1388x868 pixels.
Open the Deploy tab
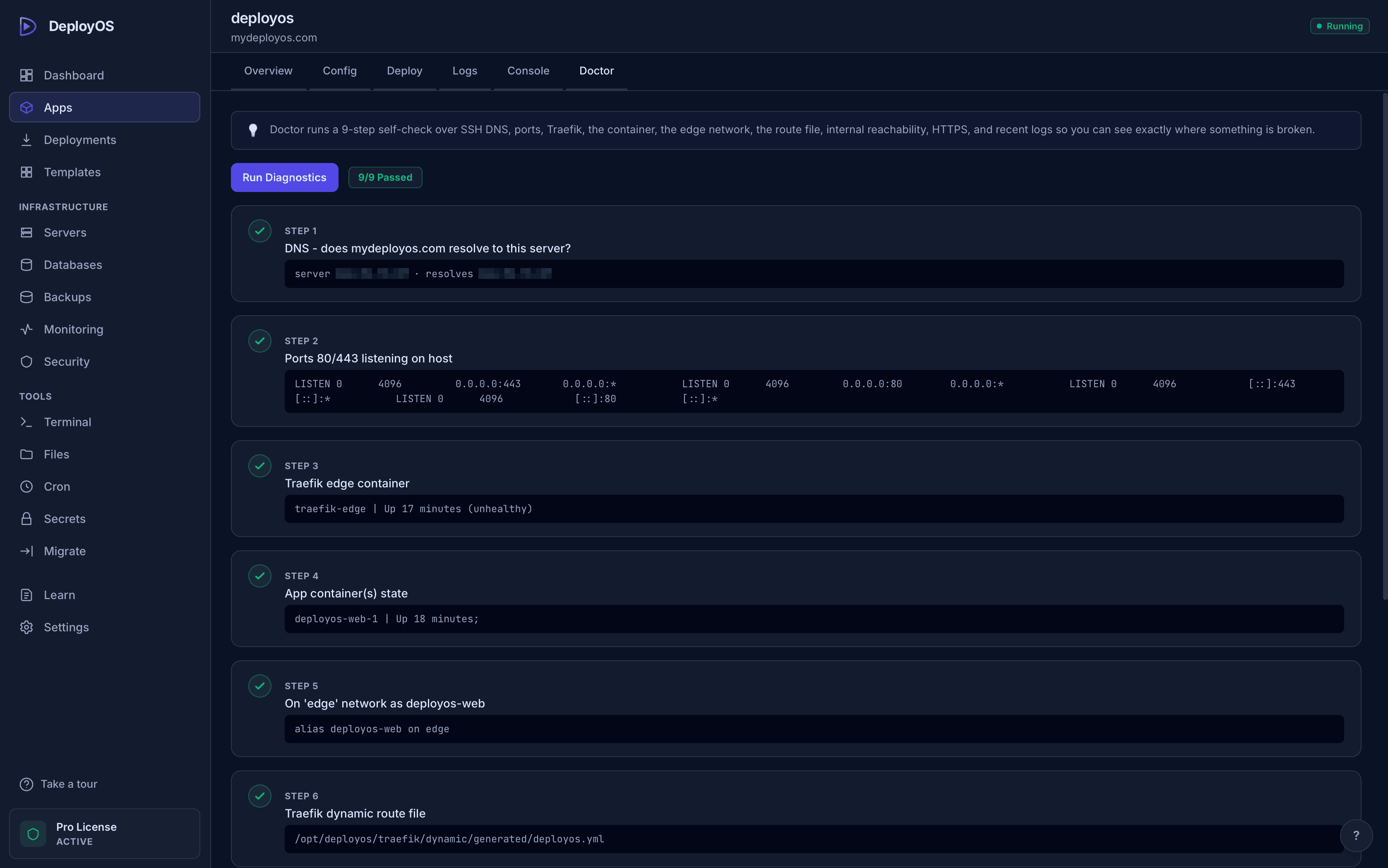[404, 71]
